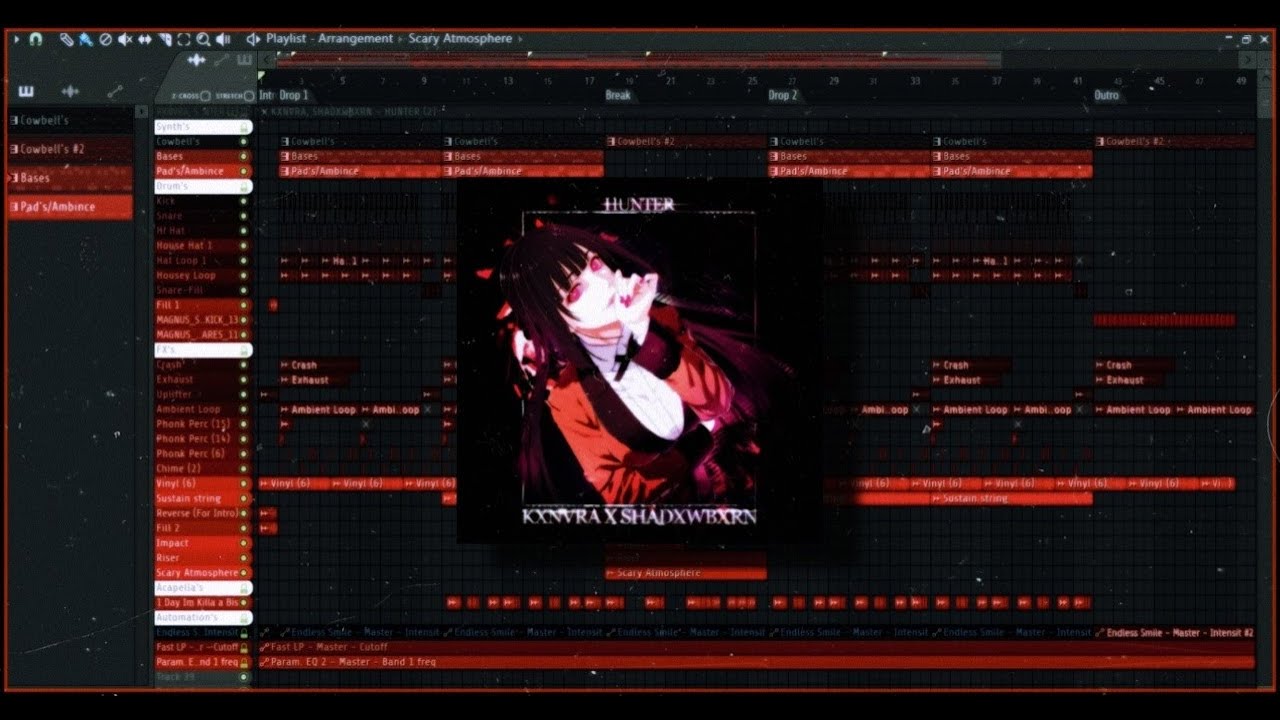Click the playlist scroll-left arrow button
Image resolution: width=1280 pixels, height=720 pixels.
[266, 60]
